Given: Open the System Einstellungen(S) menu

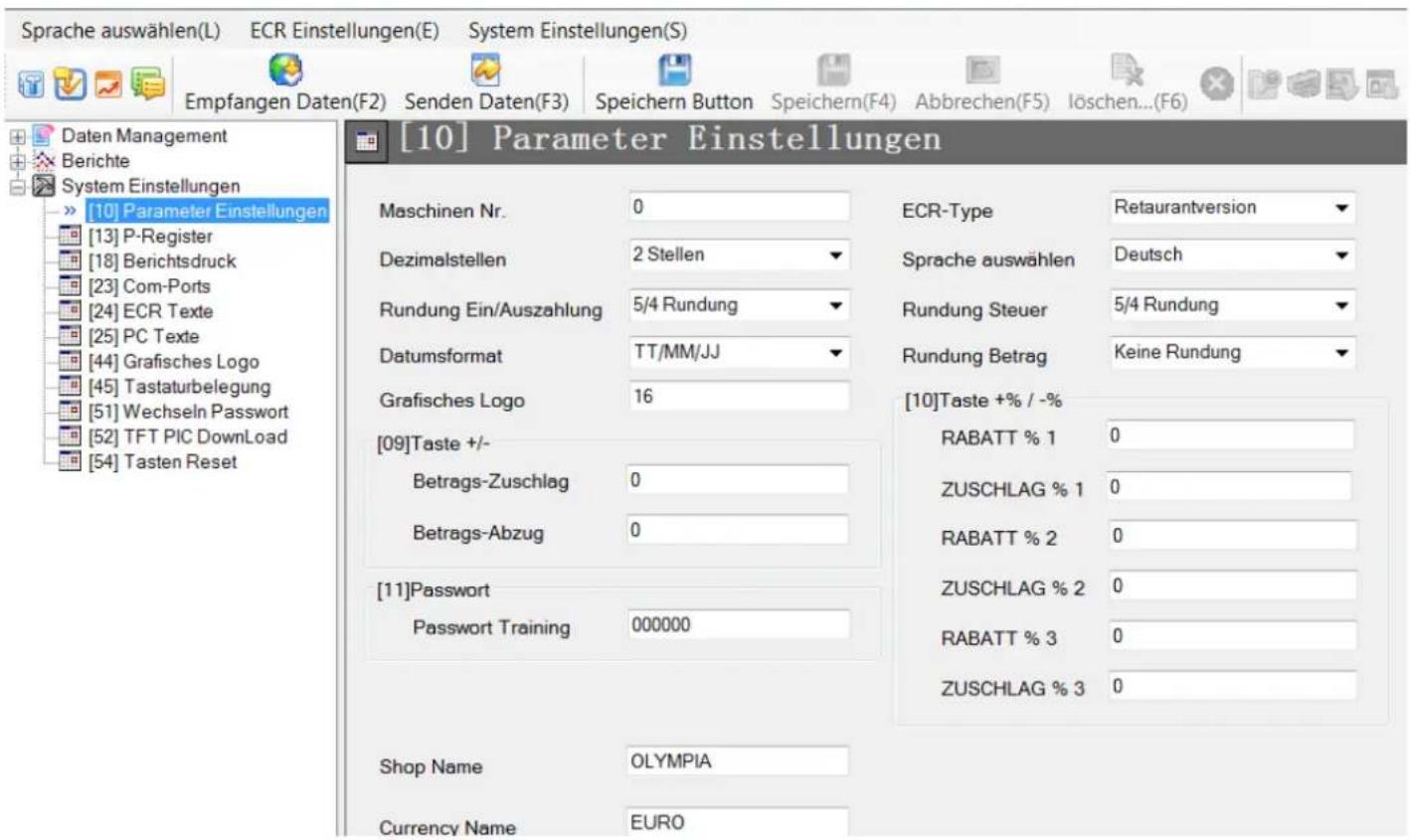Looking at the screenshot, I should 578,31.
